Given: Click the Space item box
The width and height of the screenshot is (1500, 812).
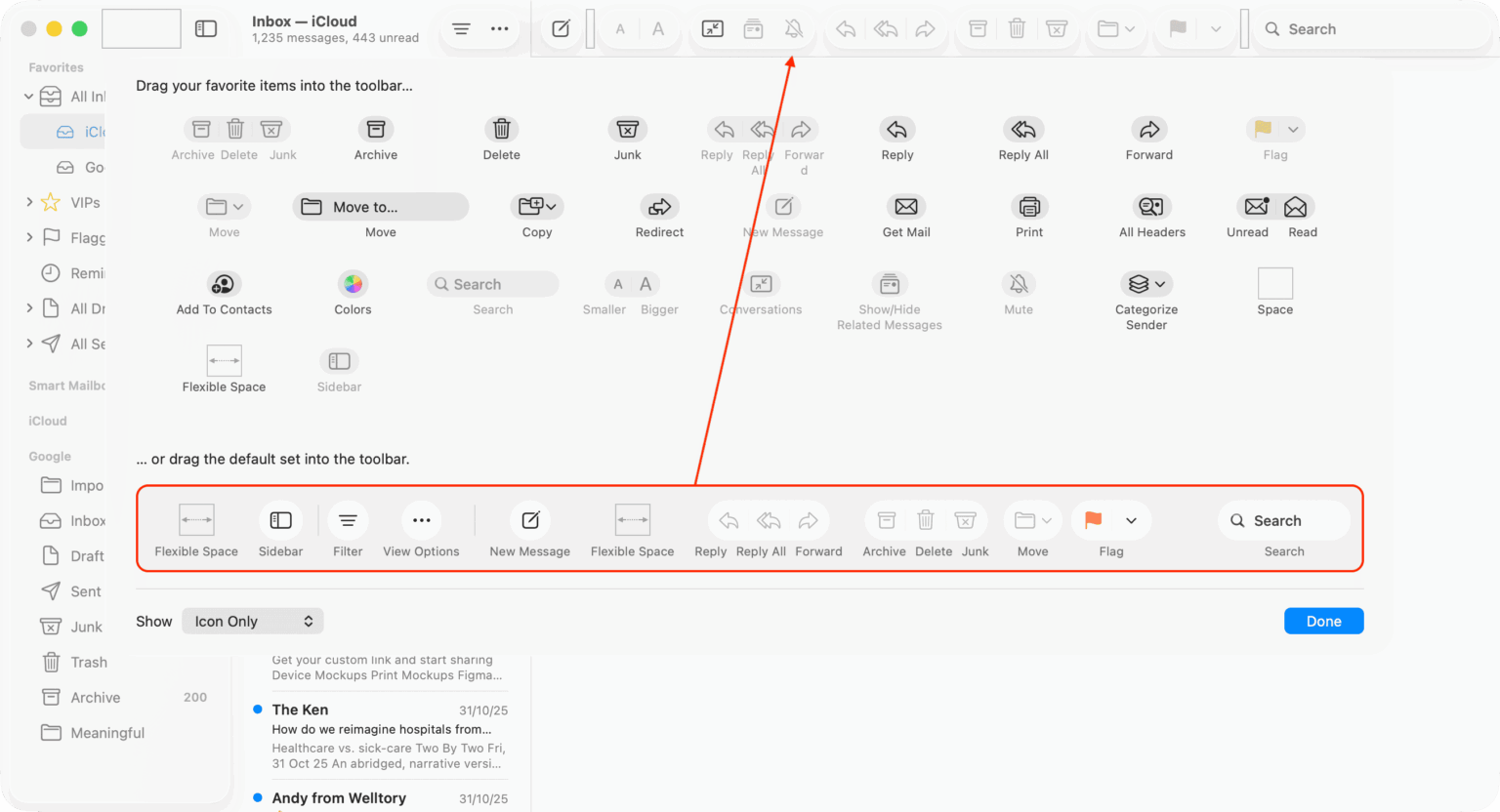Looking at the screenshot, I should tap(1274, 284).
